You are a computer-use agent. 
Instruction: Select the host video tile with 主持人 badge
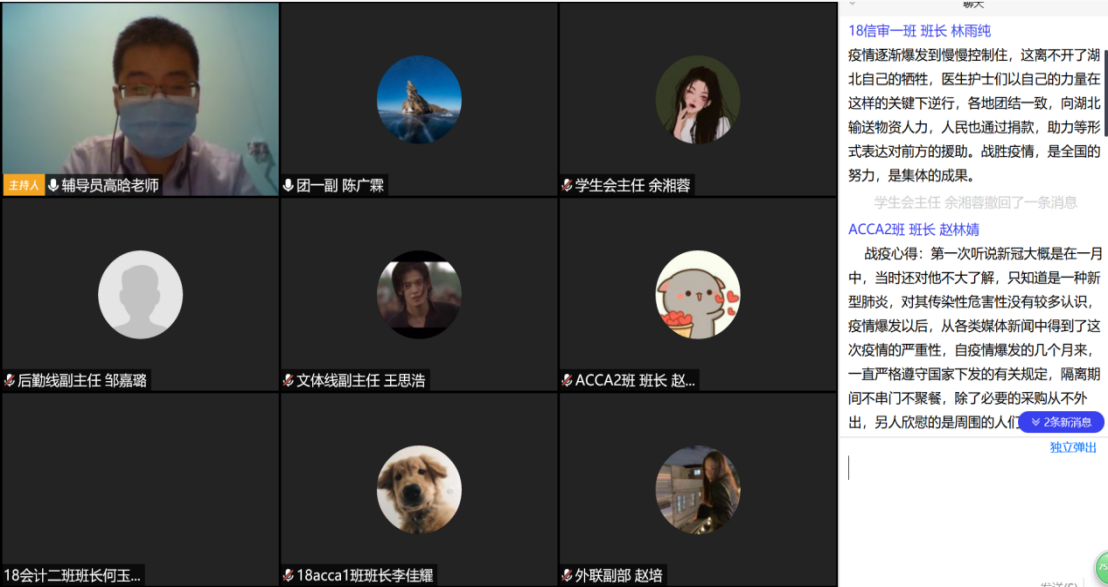[140, 99]
